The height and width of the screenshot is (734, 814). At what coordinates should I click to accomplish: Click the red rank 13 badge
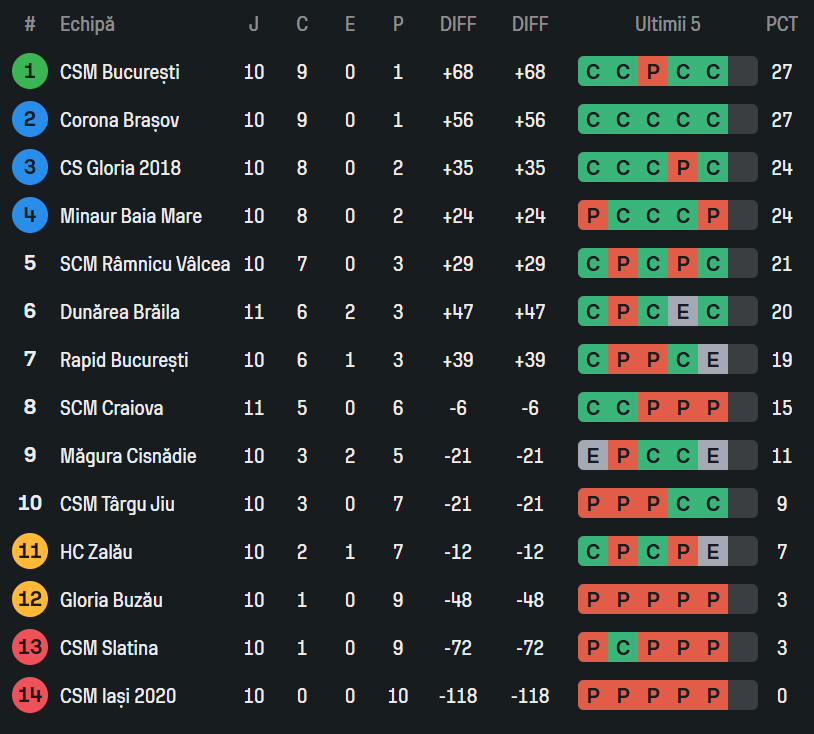(30, 648)
